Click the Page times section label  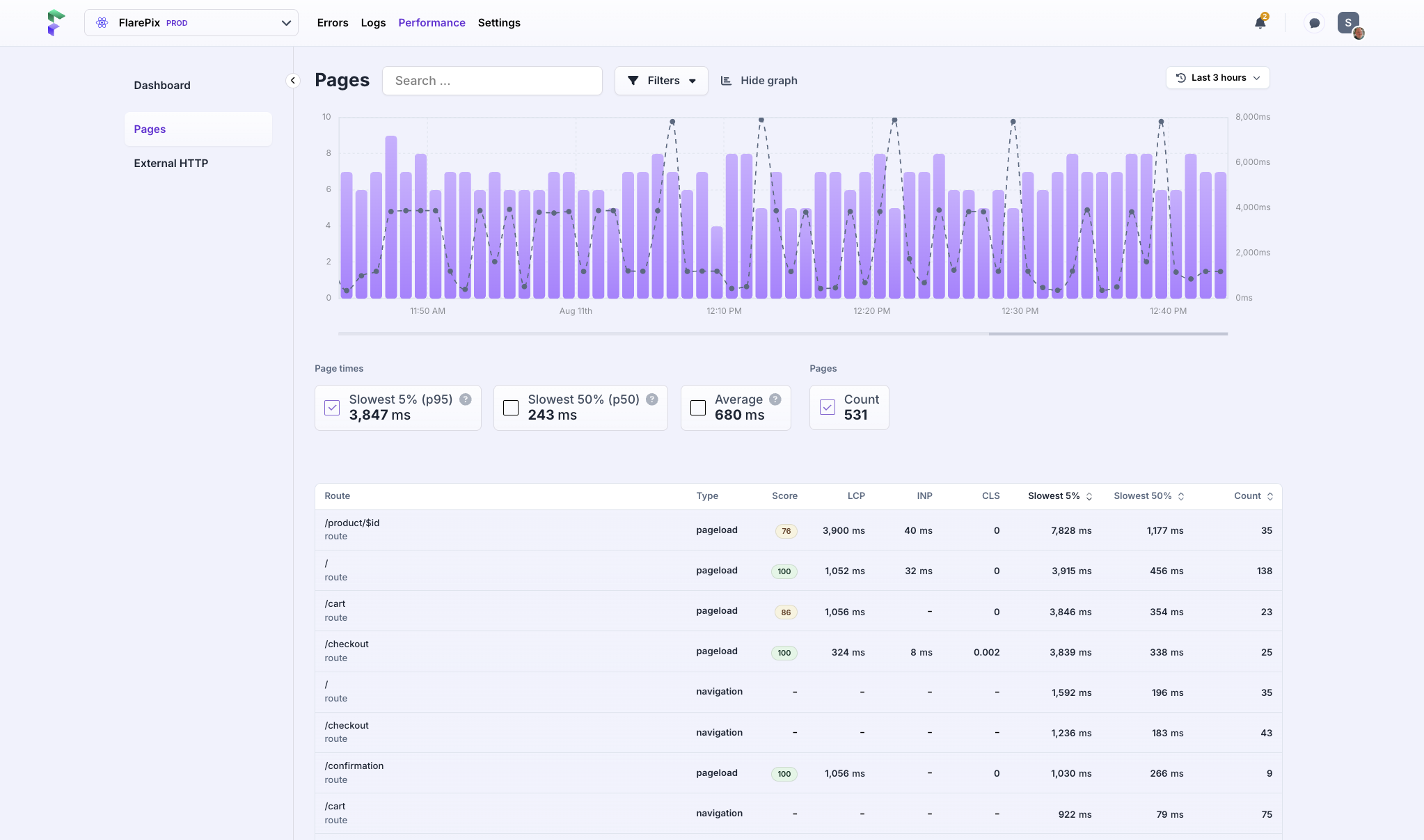pos(339,369)
